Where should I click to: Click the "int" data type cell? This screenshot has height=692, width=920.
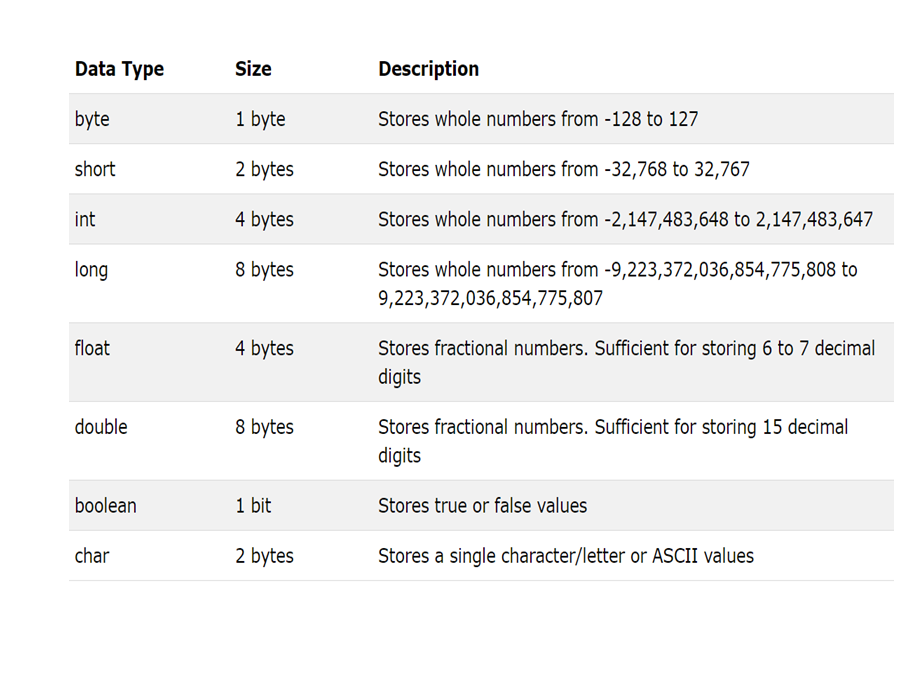tap(85, 219)
